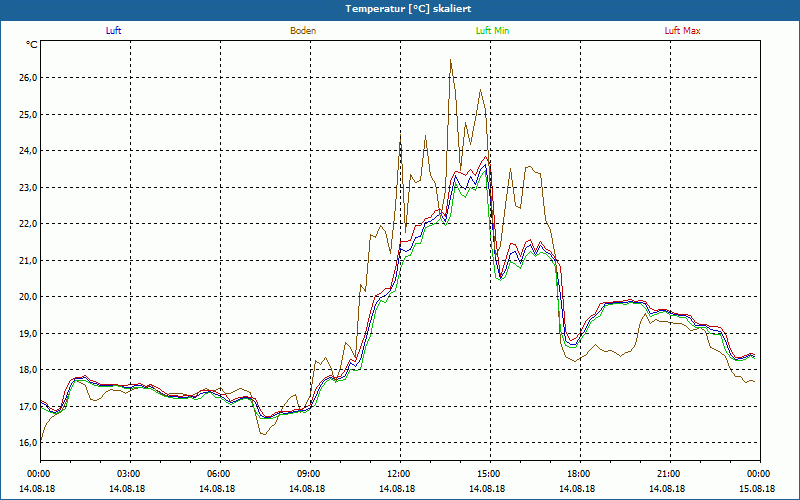Image resolution: width=800 pixels, height=500 pixels.
Task: Click the 19,0 y-axis value
Action: click(29, 334)
